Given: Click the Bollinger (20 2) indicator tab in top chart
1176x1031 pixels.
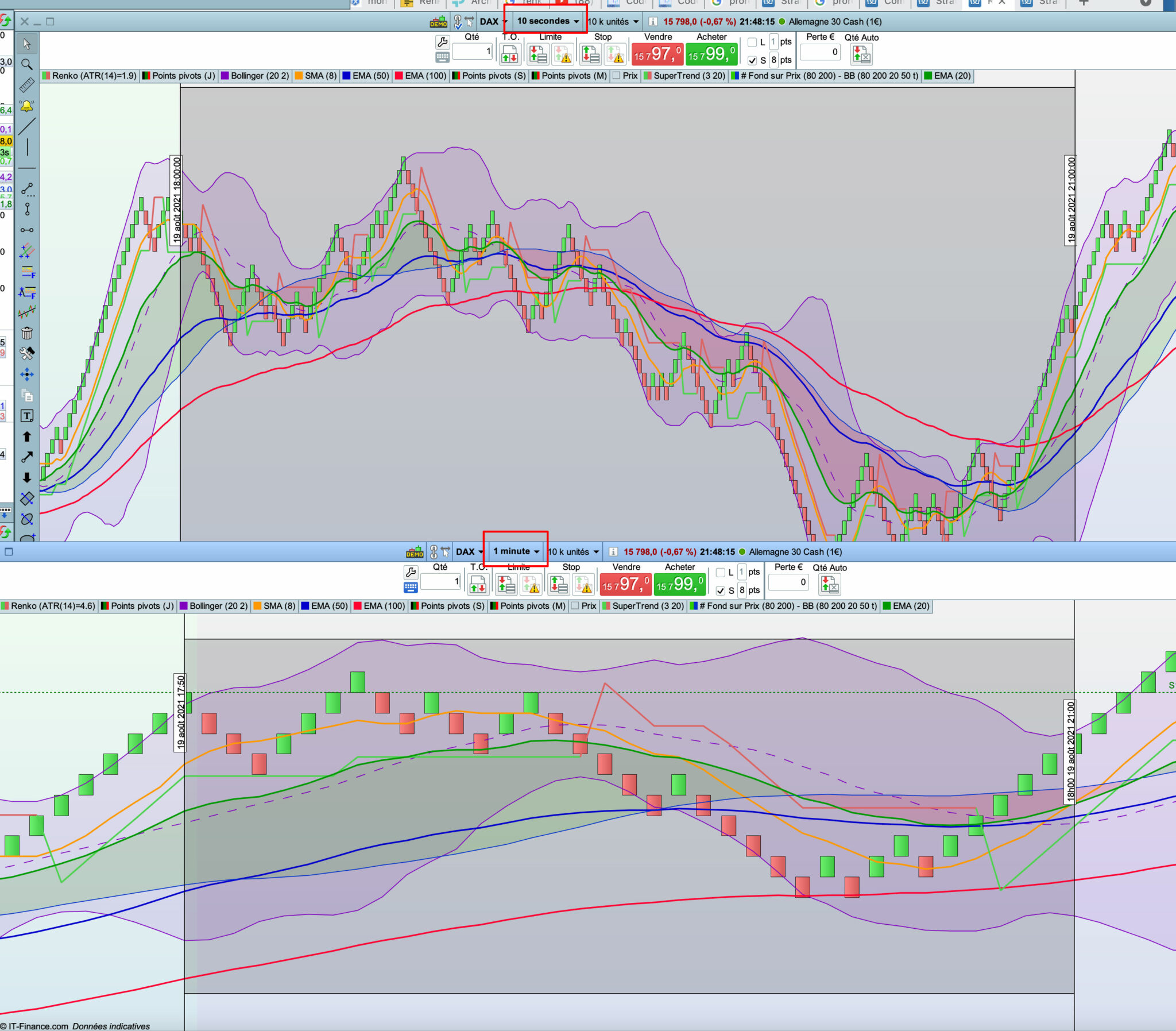Looking at the screenshot, I should click(255, 76).
